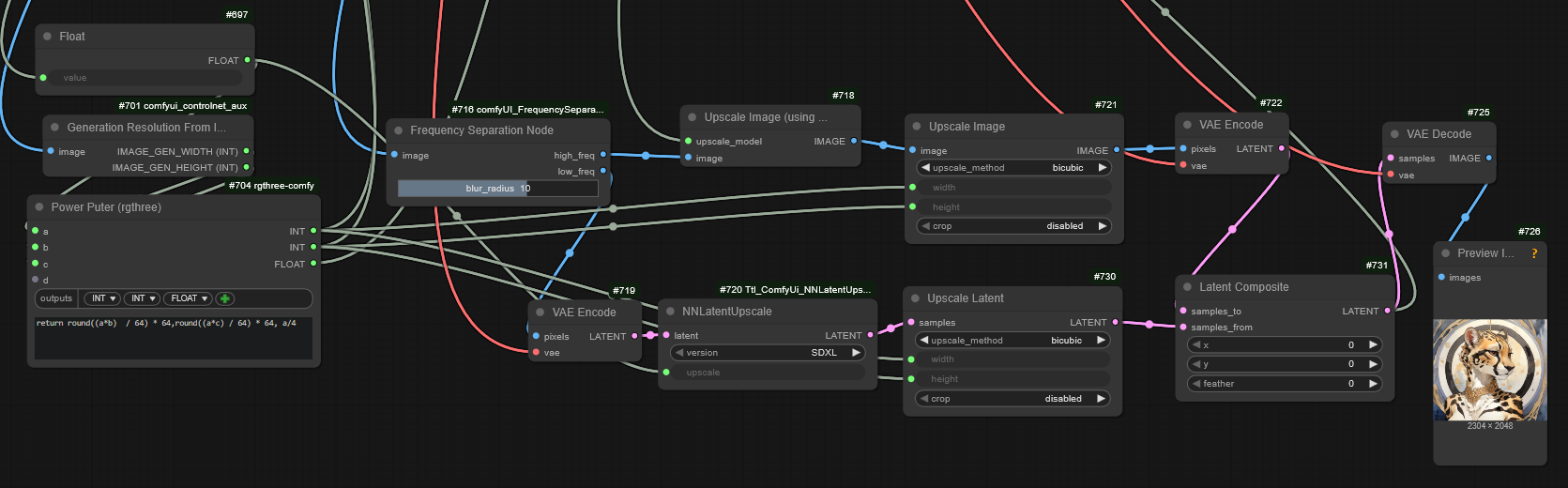
Task: Open upscale_method bicubic combo in Upscale Latent
Action: click(1012, 341)
